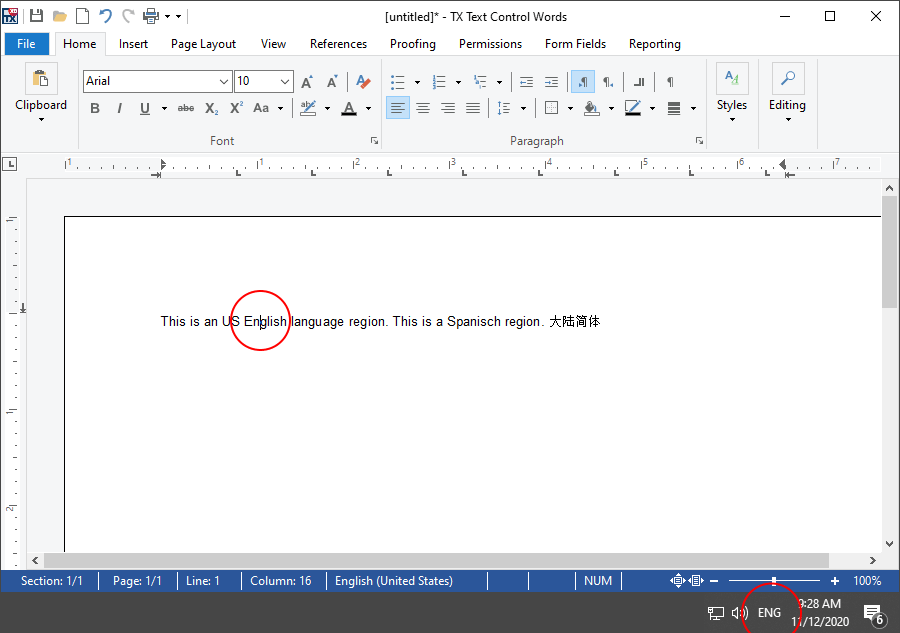The width and height of the screenshot is (900, 633).
Task: Click the Save icon in quick access toolbar
Action: (x=37, y=15)
